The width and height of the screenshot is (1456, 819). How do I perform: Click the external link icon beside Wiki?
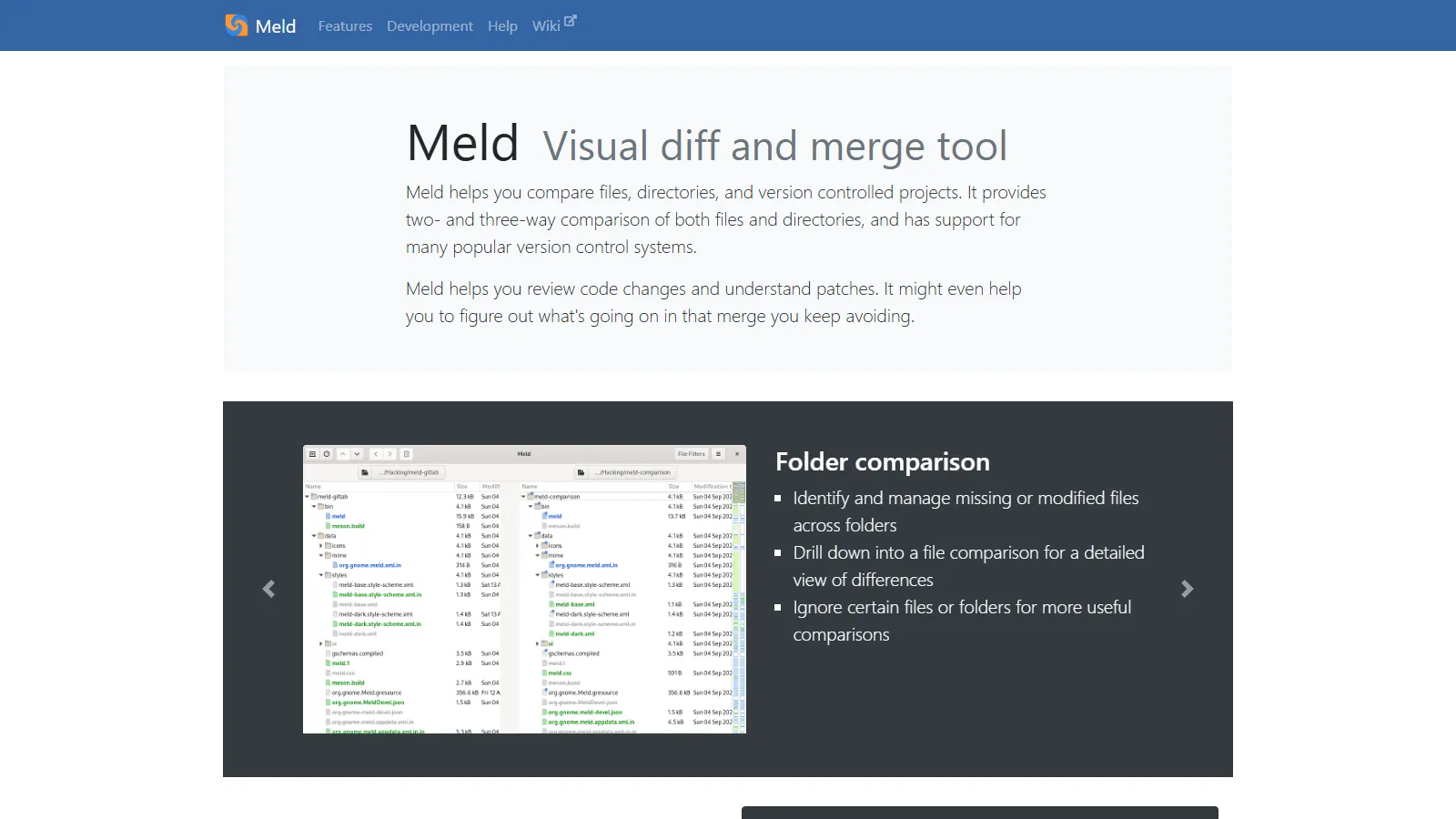571,21
